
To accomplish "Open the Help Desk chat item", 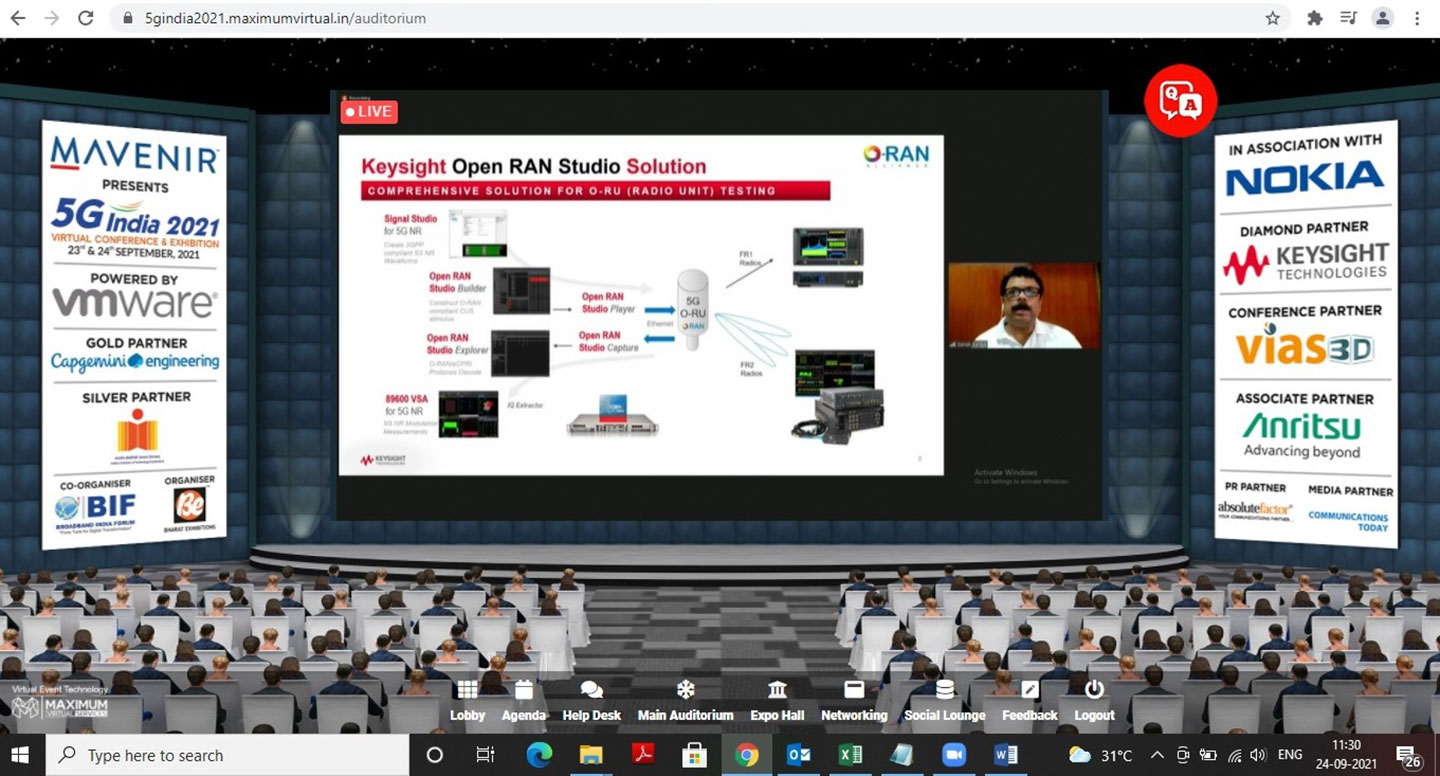I will click(591, 701).
